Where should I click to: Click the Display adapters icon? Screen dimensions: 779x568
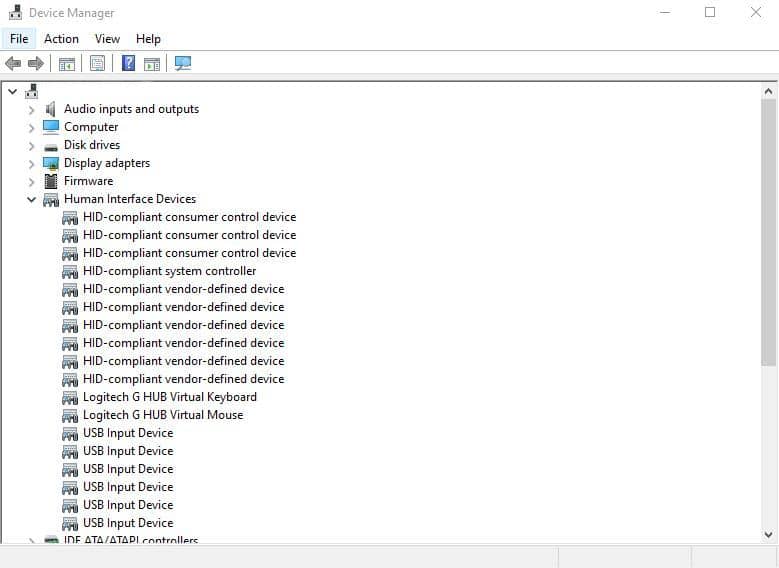point(51,163)
